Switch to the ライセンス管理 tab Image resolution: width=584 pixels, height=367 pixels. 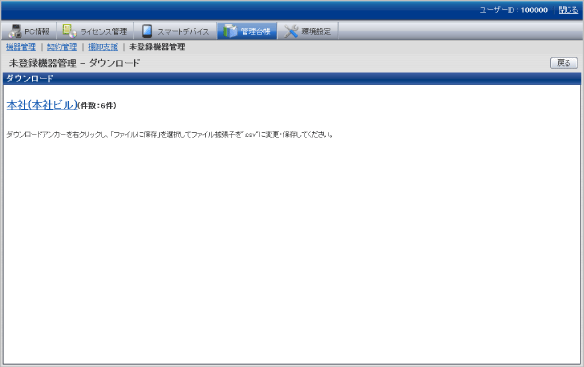(95, 31)
